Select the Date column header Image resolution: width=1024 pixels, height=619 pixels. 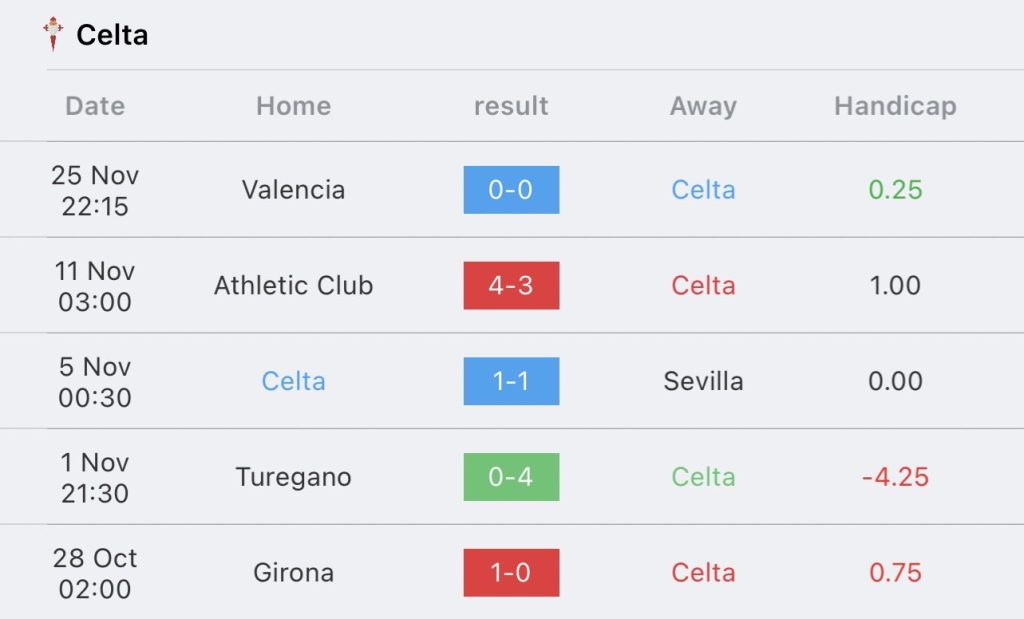click(x=95, y=106)
